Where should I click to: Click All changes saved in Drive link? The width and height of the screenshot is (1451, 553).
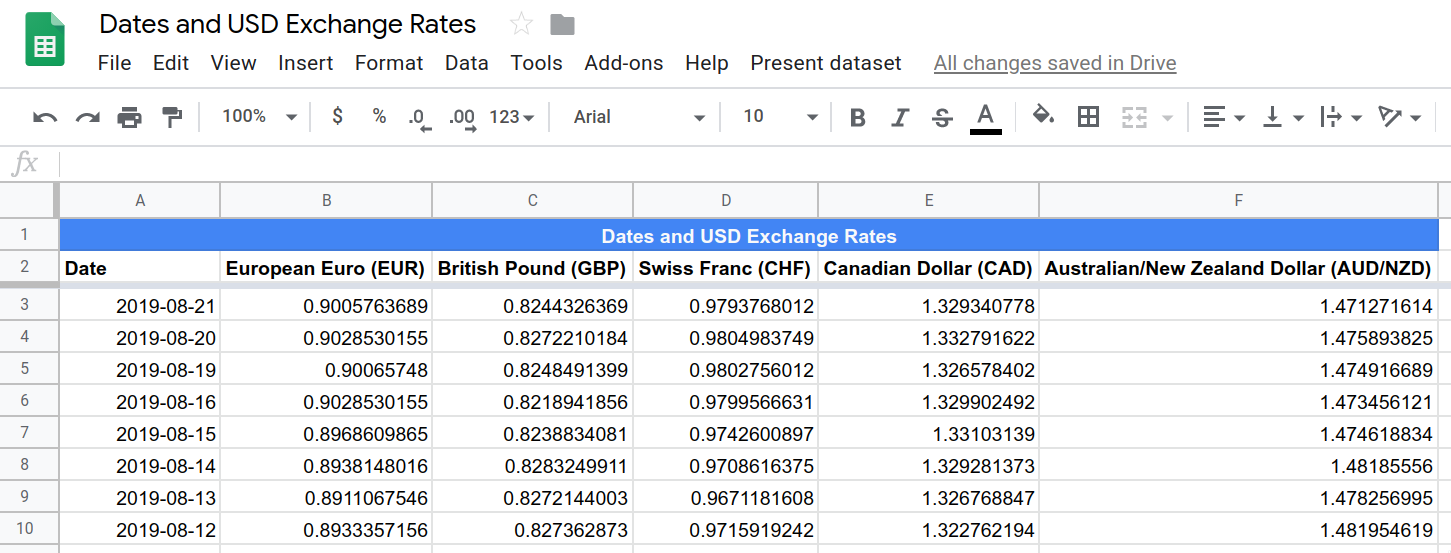point(1055,63)
